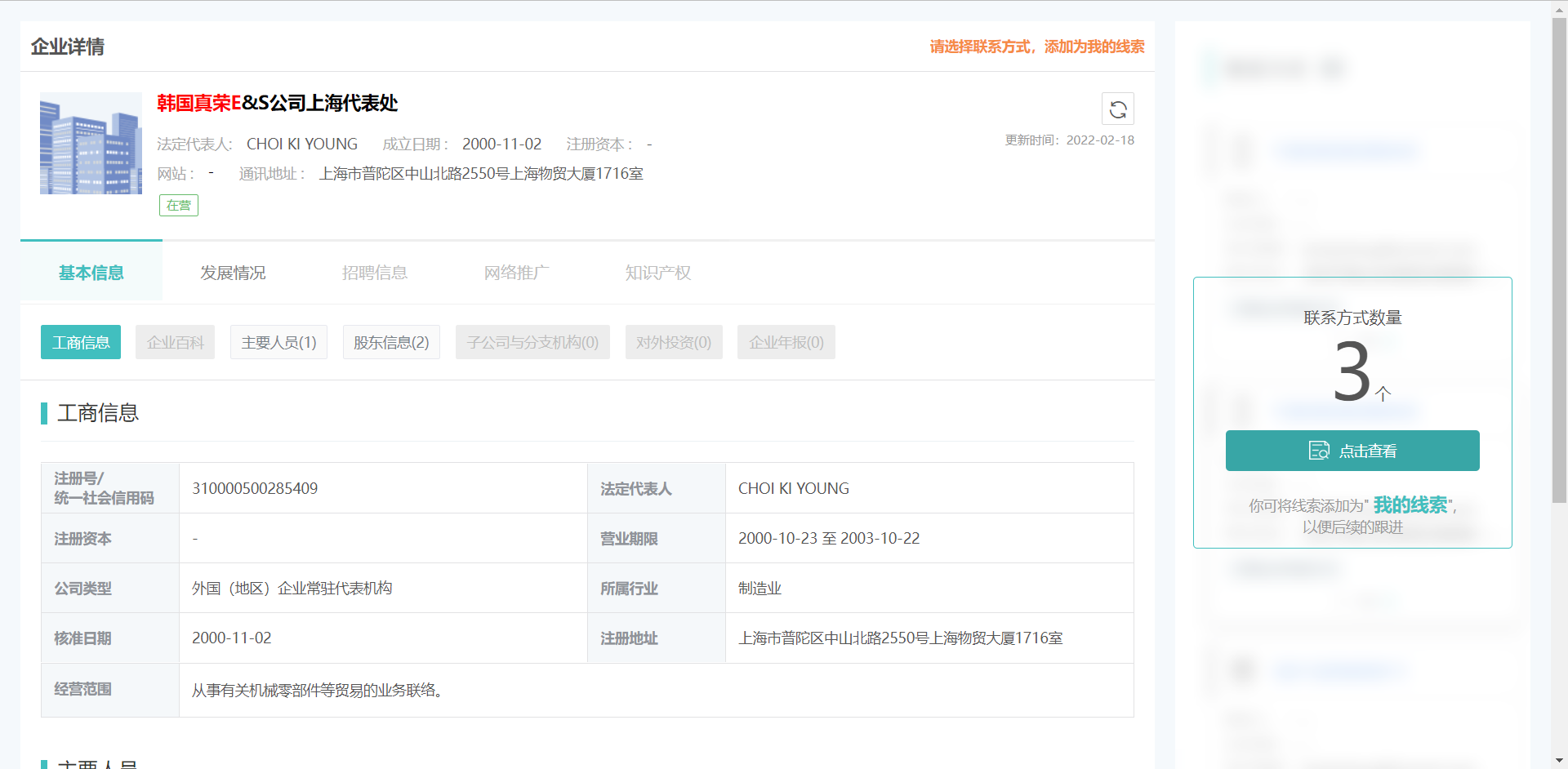The width and height of the screenshot is (1568, 769).
Task: Click company type 外国（地区）企业常驻代表机构
Action: click(x=292, y=588)
